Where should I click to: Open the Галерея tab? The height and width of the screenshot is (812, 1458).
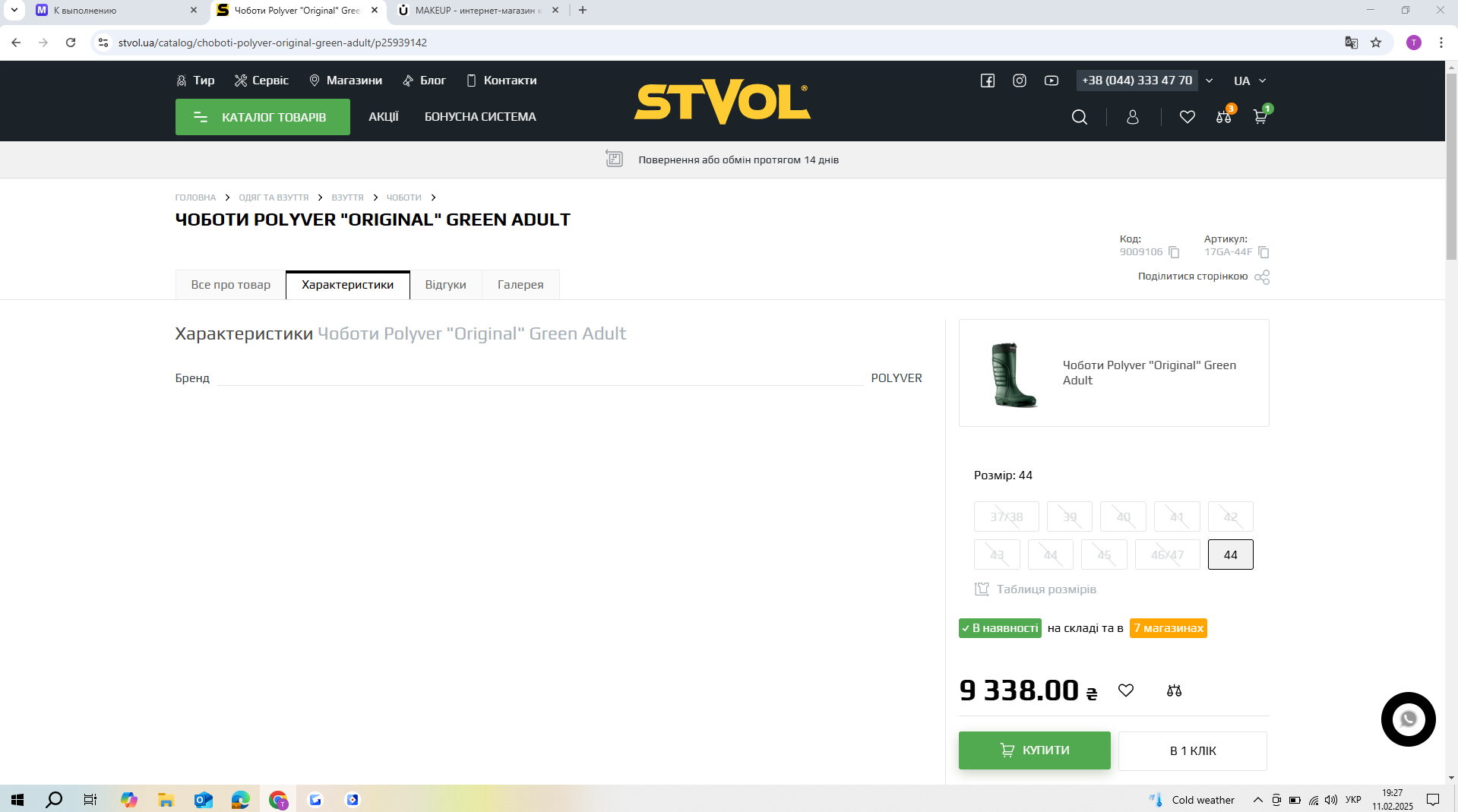pyautogui.click(x=520, y=285)
